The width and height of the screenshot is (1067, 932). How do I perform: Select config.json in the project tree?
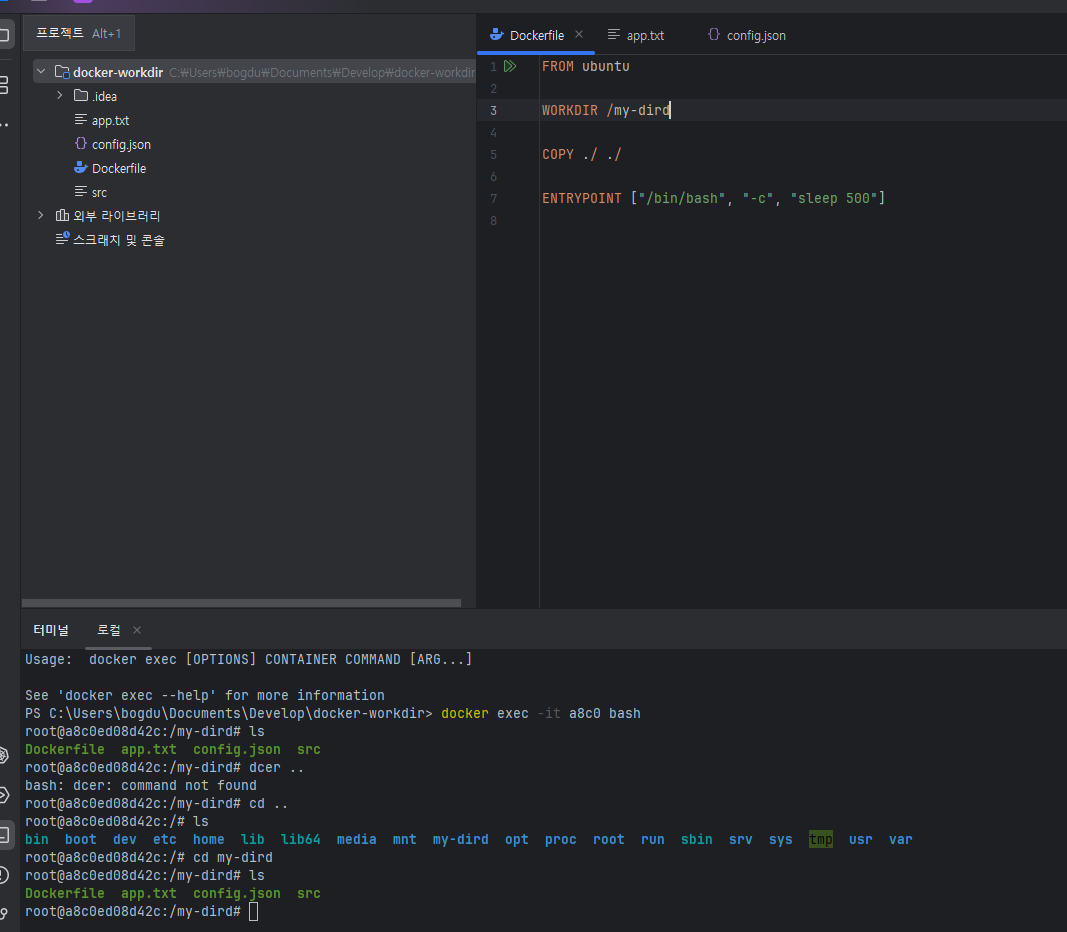coord(112,144)
